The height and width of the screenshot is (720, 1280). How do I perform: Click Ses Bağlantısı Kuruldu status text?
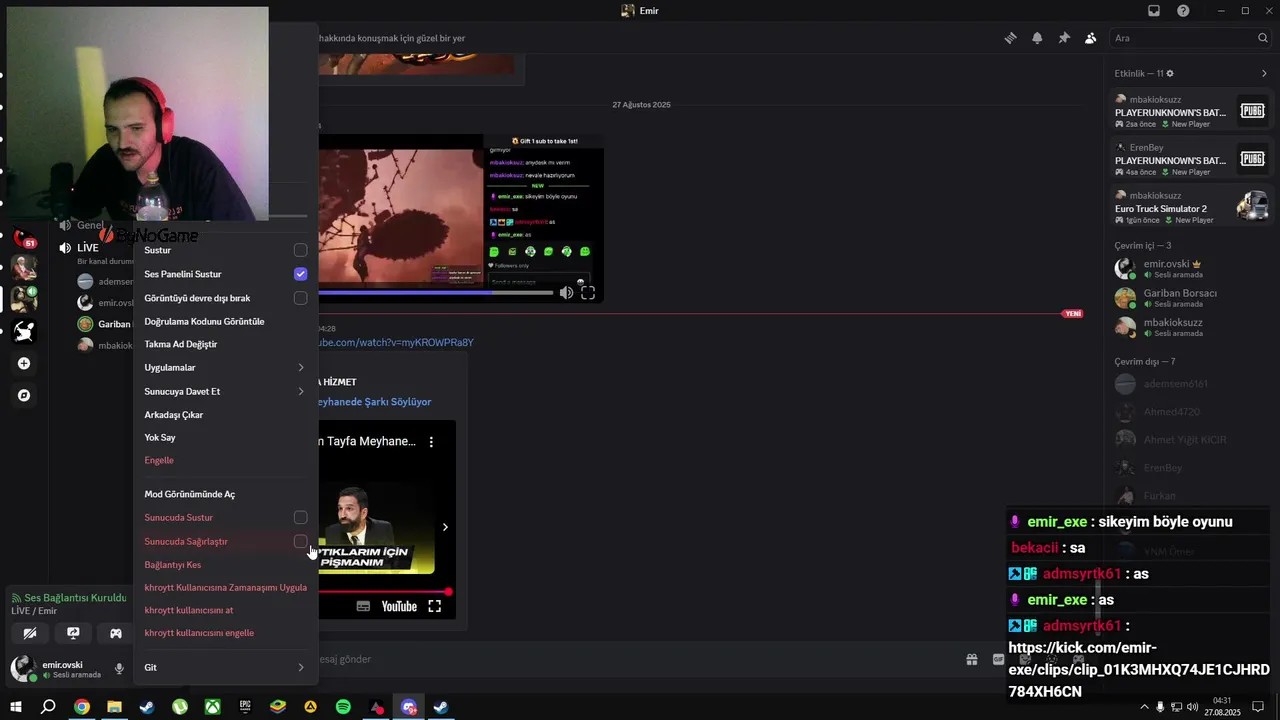75,598
